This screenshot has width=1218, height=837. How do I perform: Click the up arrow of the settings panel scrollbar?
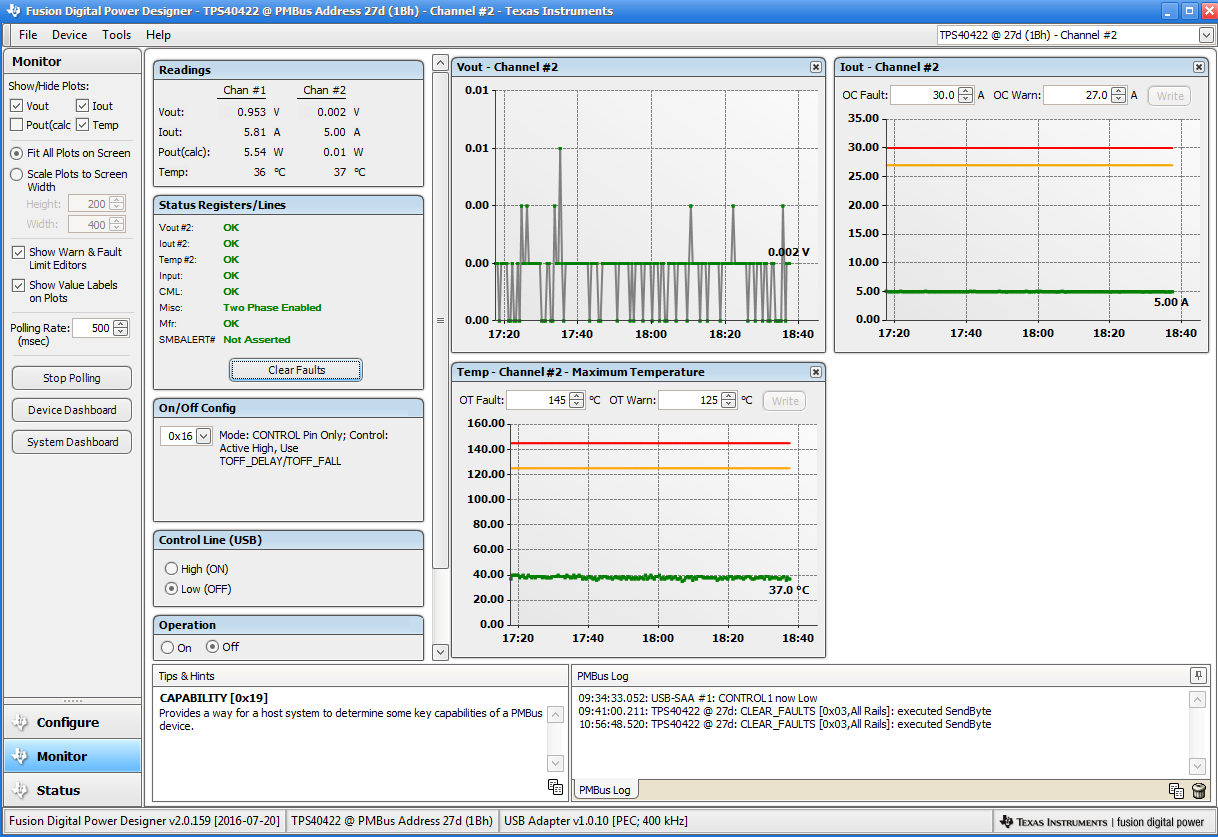[x=440, y=63]
